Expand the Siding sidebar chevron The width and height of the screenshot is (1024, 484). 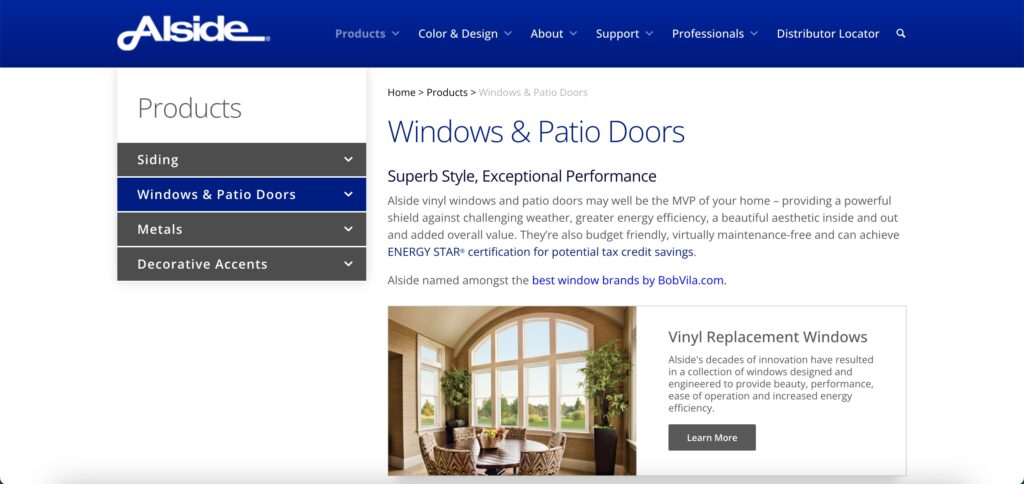tap(349, 159)
